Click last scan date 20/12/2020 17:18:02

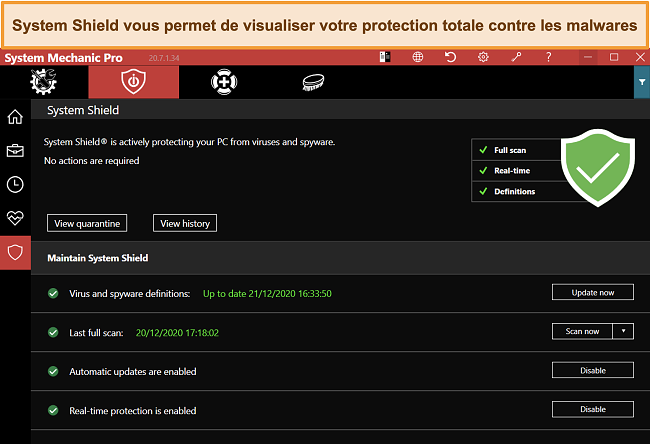tap(177, 332)
